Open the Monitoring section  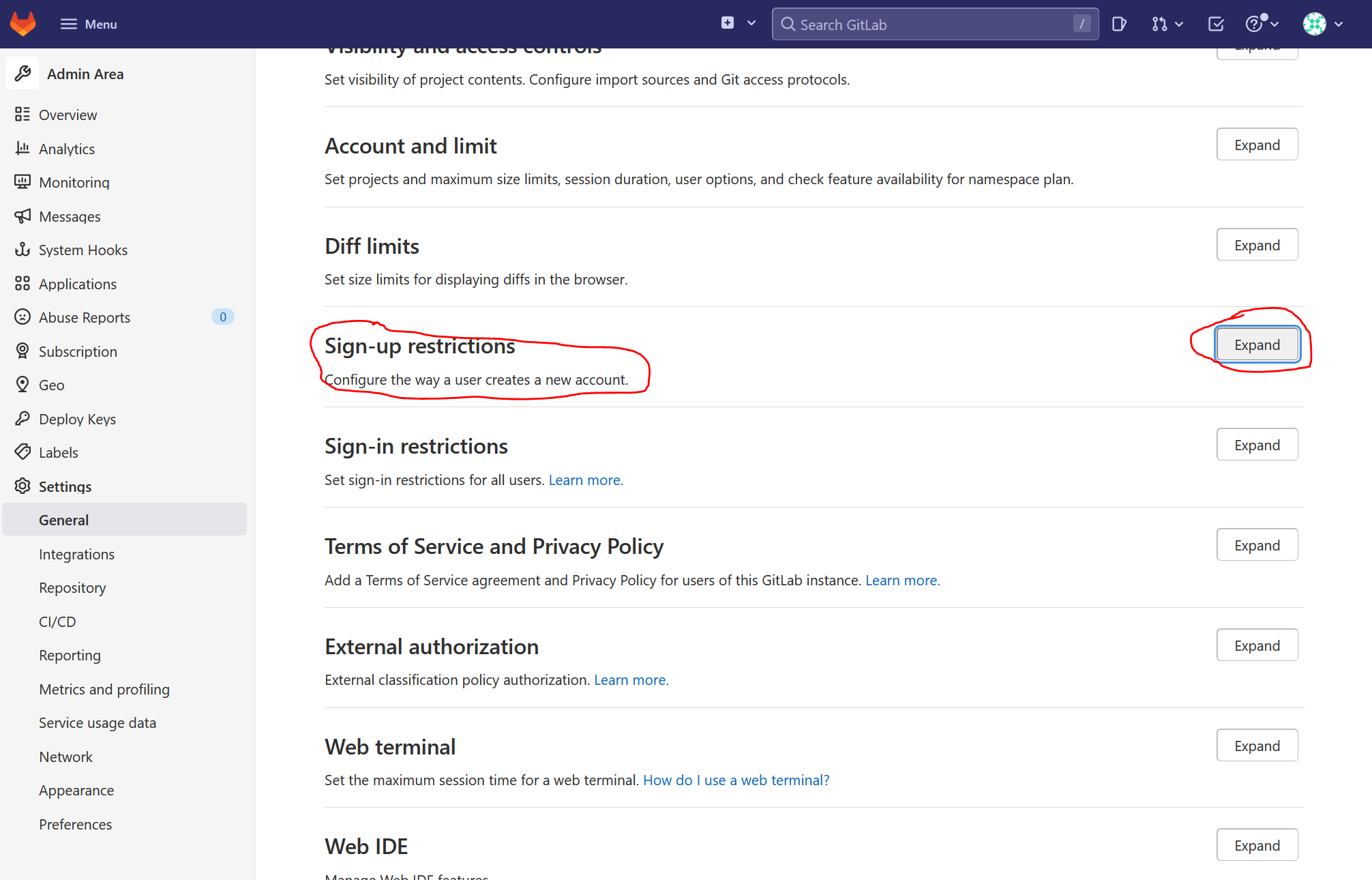pyautogui.click(x=74, y=182)
